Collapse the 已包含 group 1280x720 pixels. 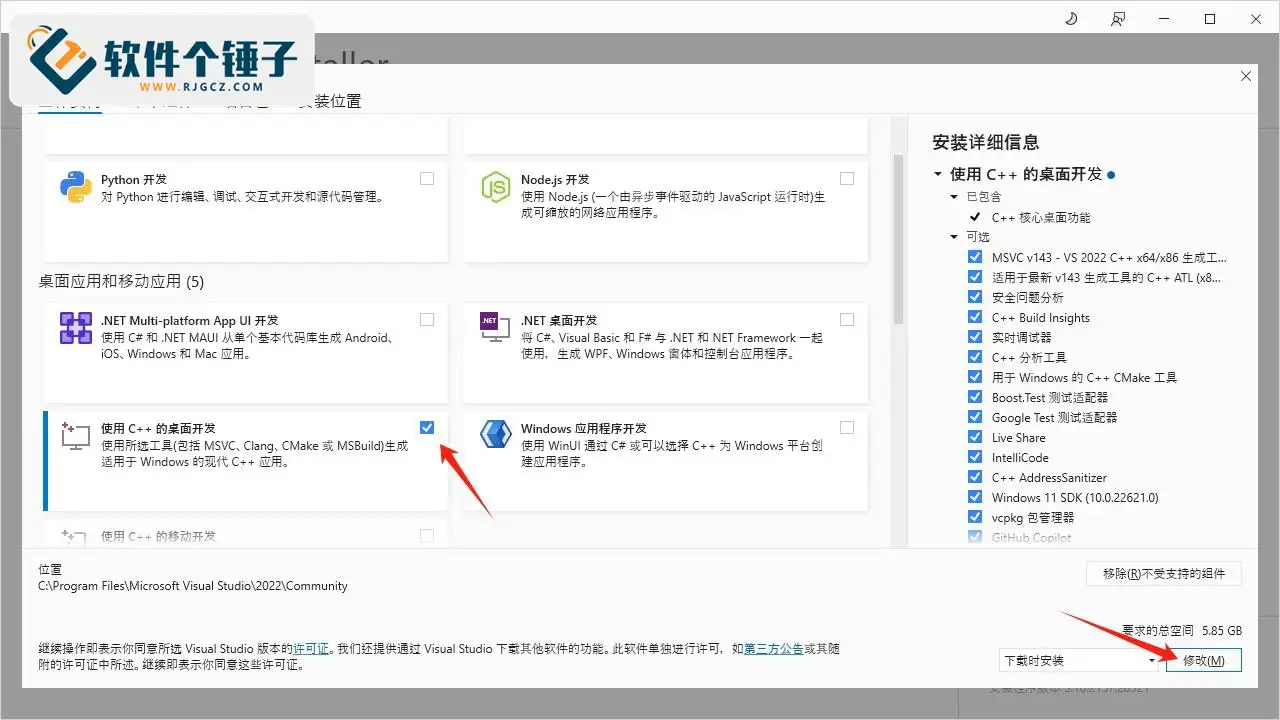[x=955, y=197]
